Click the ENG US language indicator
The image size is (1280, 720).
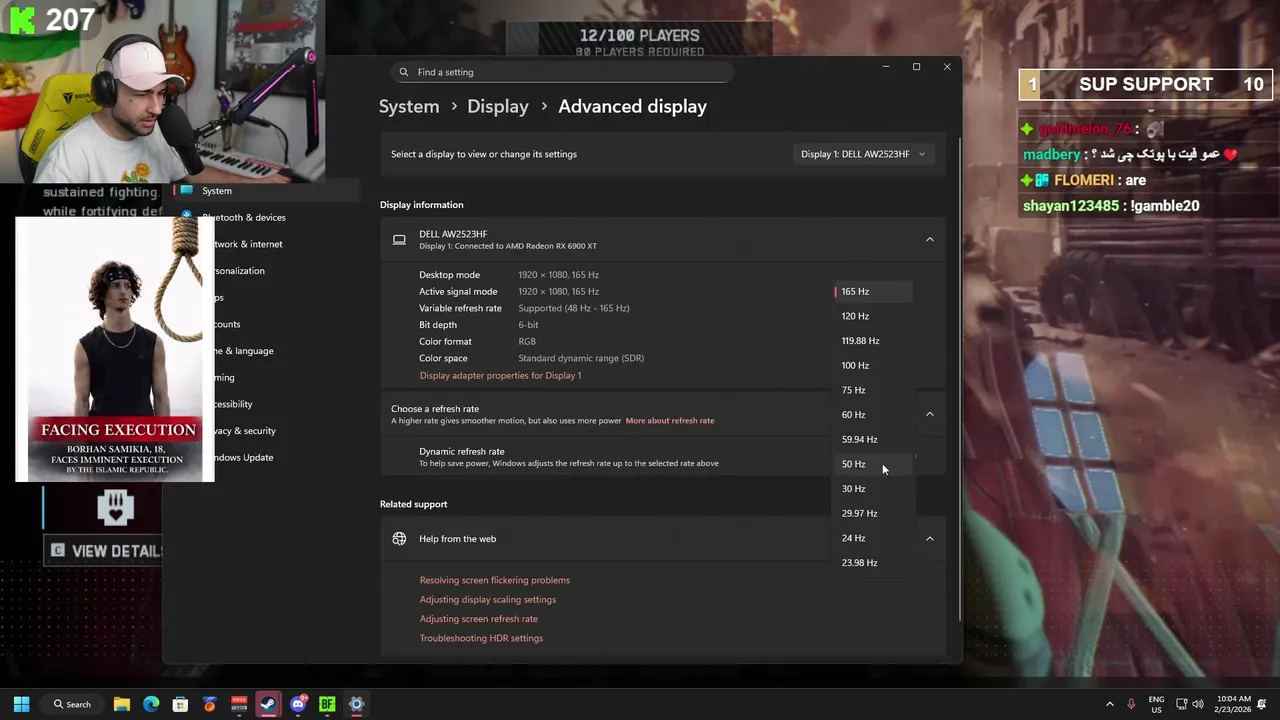tap(1156, 704)
